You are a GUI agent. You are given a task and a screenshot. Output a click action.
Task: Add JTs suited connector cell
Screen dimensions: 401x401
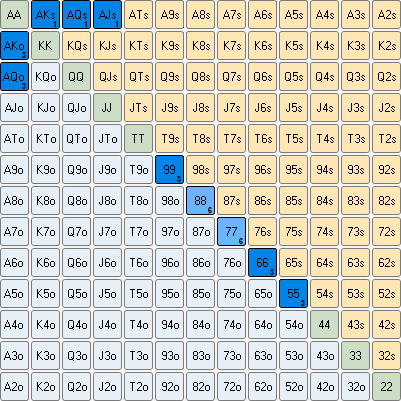tap(138, 108)
